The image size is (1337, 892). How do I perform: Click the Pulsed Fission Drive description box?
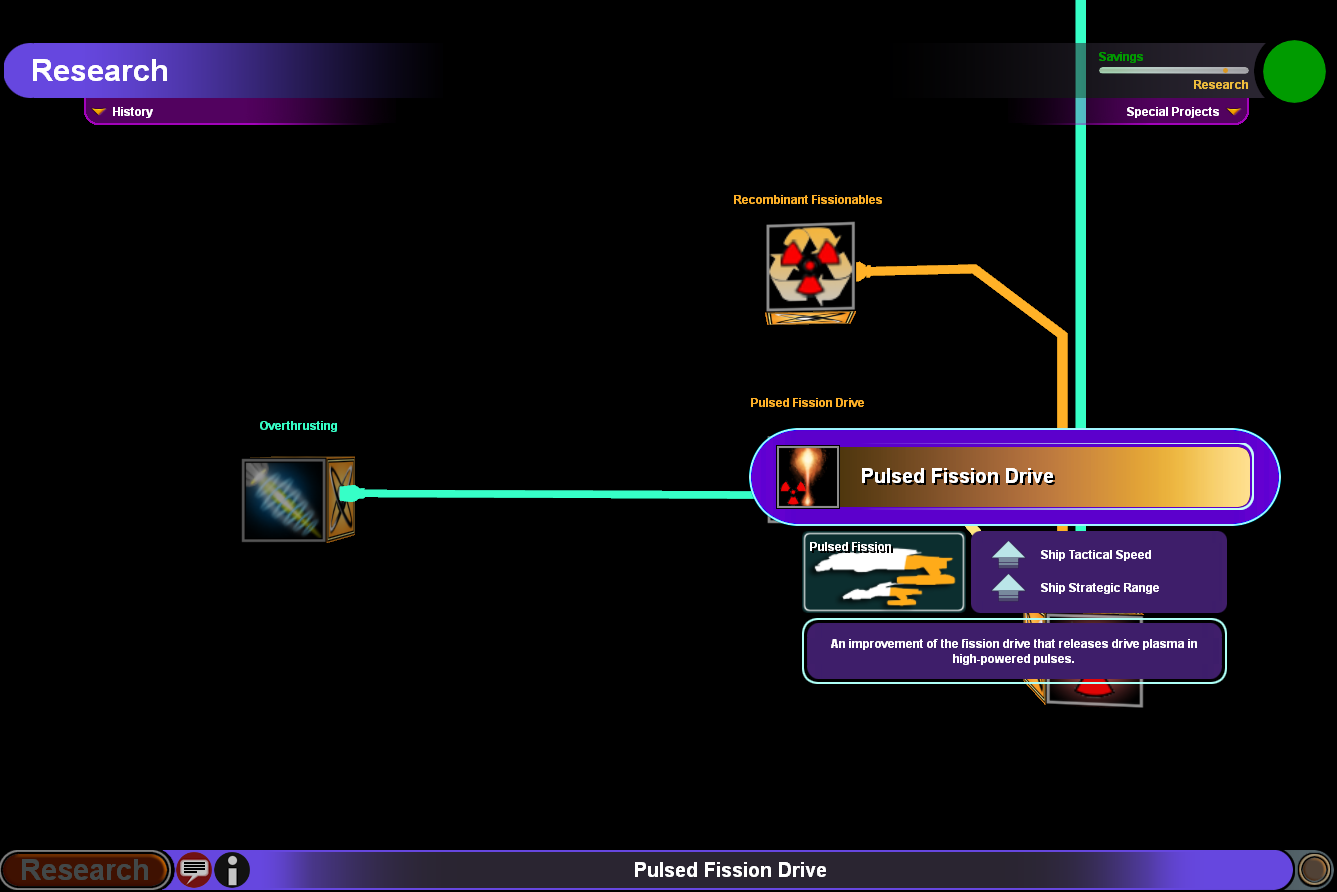coord(1014,651)
